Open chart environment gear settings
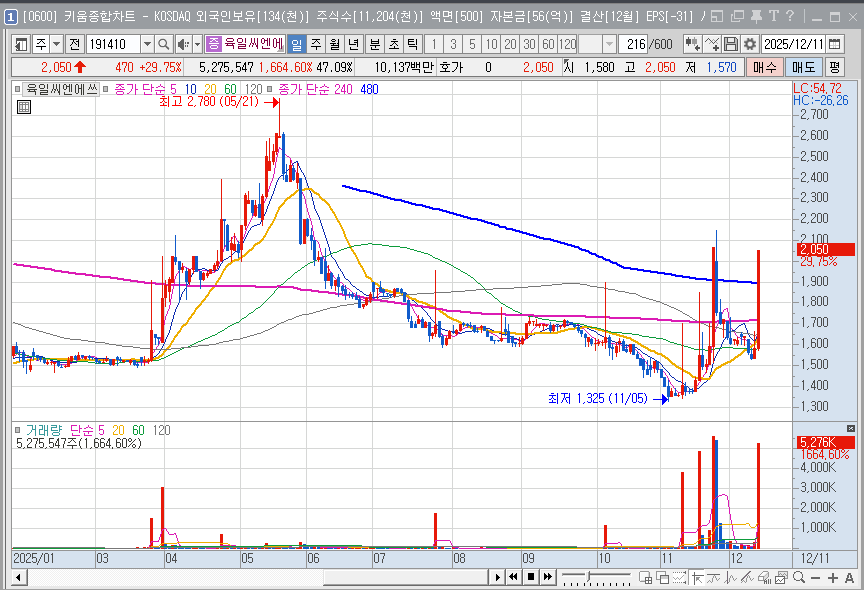This screenshot has width=864, height=590. click(749, 44)
